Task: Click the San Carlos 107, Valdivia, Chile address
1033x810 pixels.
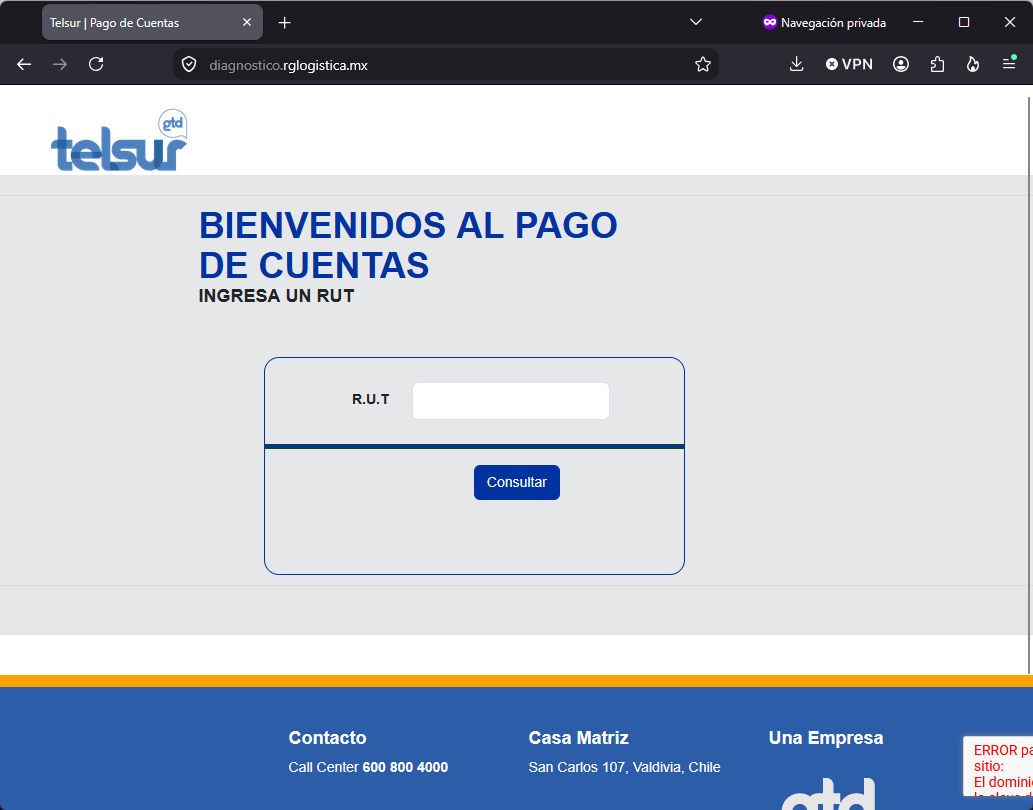Action: (x=625, y=767)
